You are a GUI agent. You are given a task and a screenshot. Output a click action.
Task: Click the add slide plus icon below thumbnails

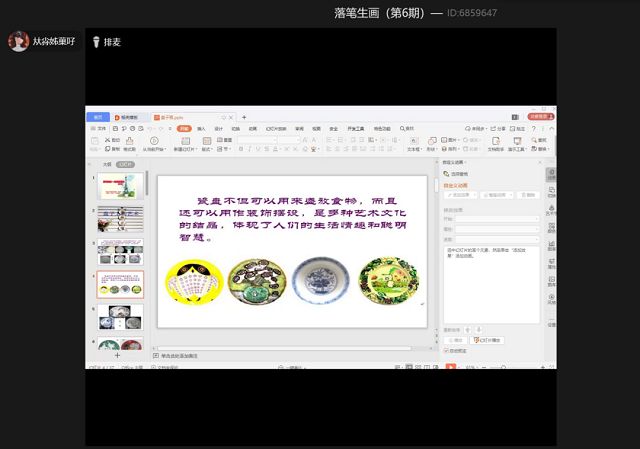click(x=117, y=355)
